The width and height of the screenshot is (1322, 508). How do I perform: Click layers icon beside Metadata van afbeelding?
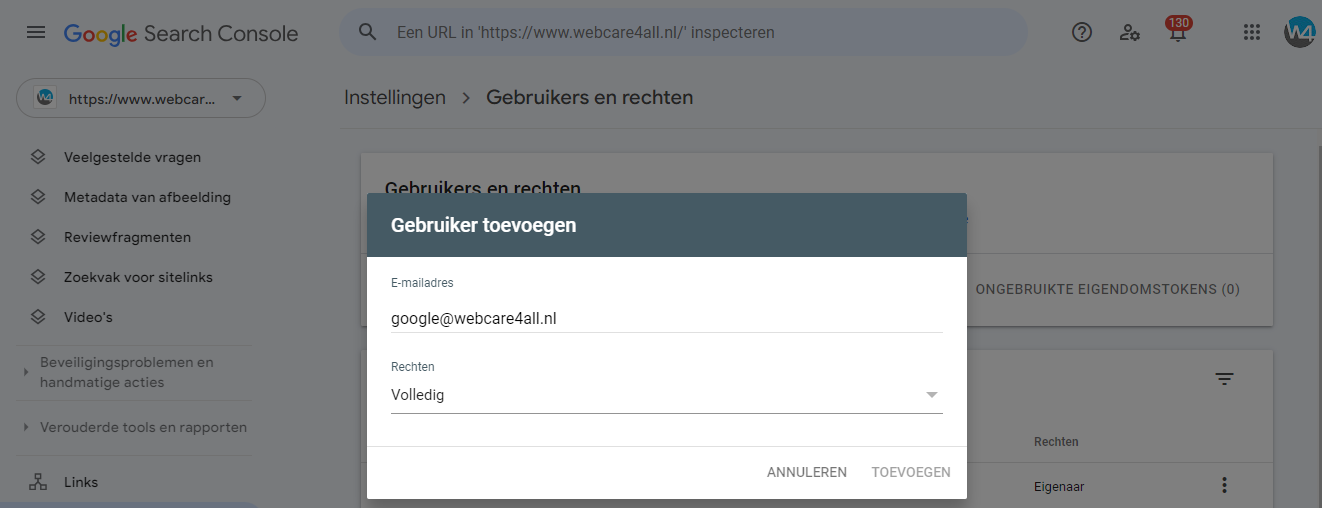point(38,197)
